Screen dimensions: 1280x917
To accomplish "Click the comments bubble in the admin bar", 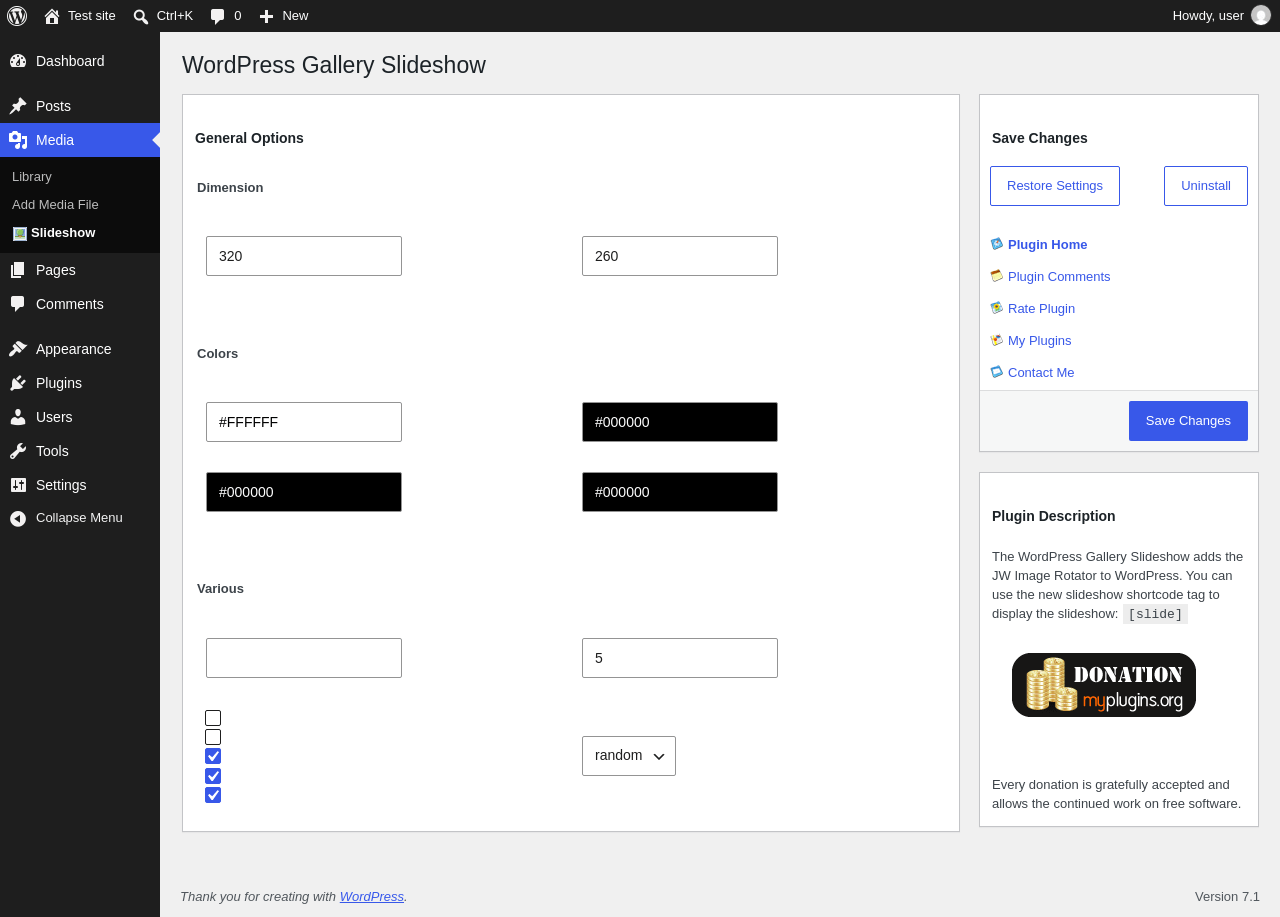I will tap(218, 16).
